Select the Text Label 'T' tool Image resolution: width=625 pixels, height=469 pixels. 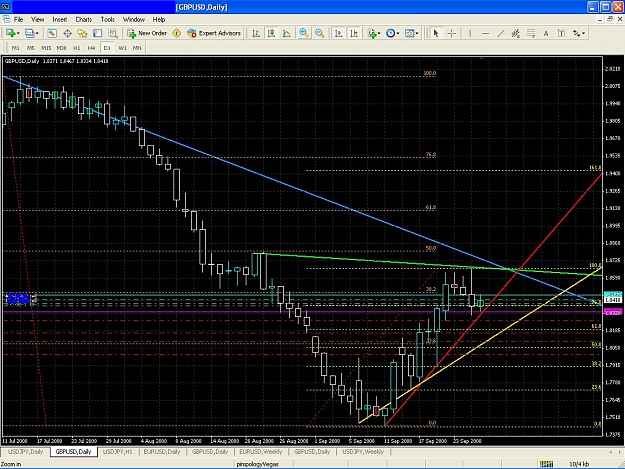point(561,33)
